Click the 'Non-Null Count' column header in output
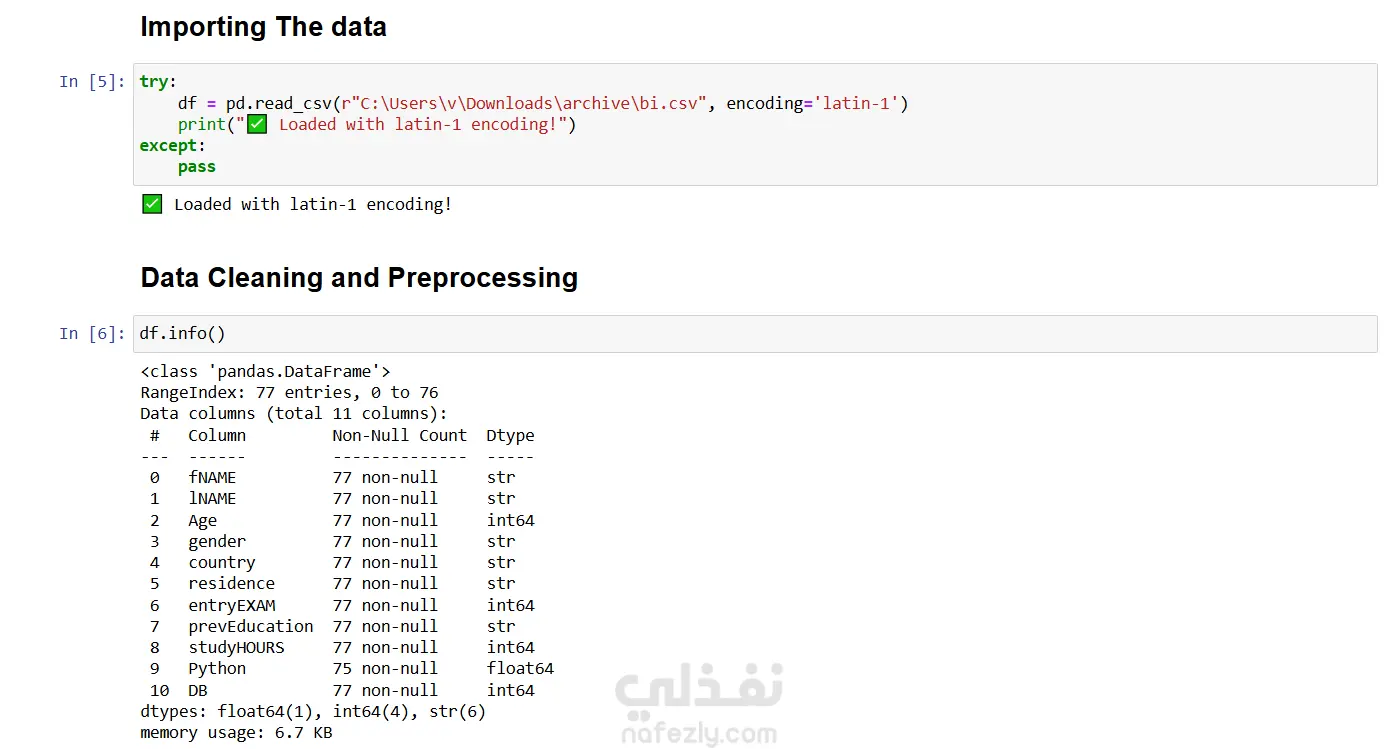Image resolution: width=1397 pixels, height=749 pixels. (399, 436)
